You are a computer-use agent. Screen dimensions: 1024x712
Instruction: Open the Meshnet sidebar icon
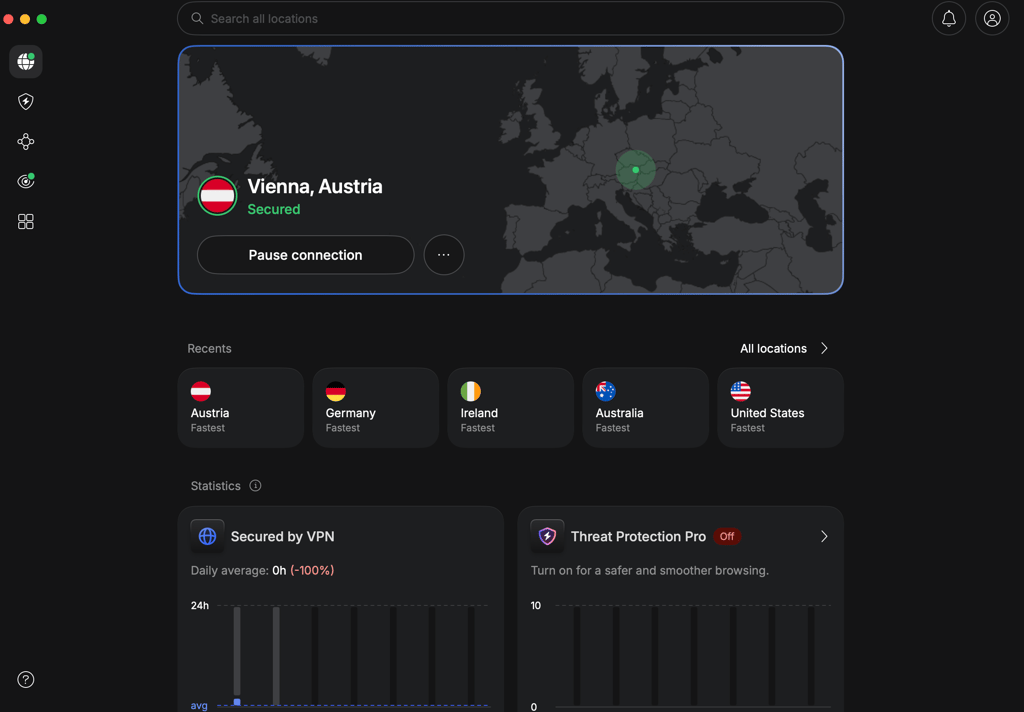coord(25,142)
